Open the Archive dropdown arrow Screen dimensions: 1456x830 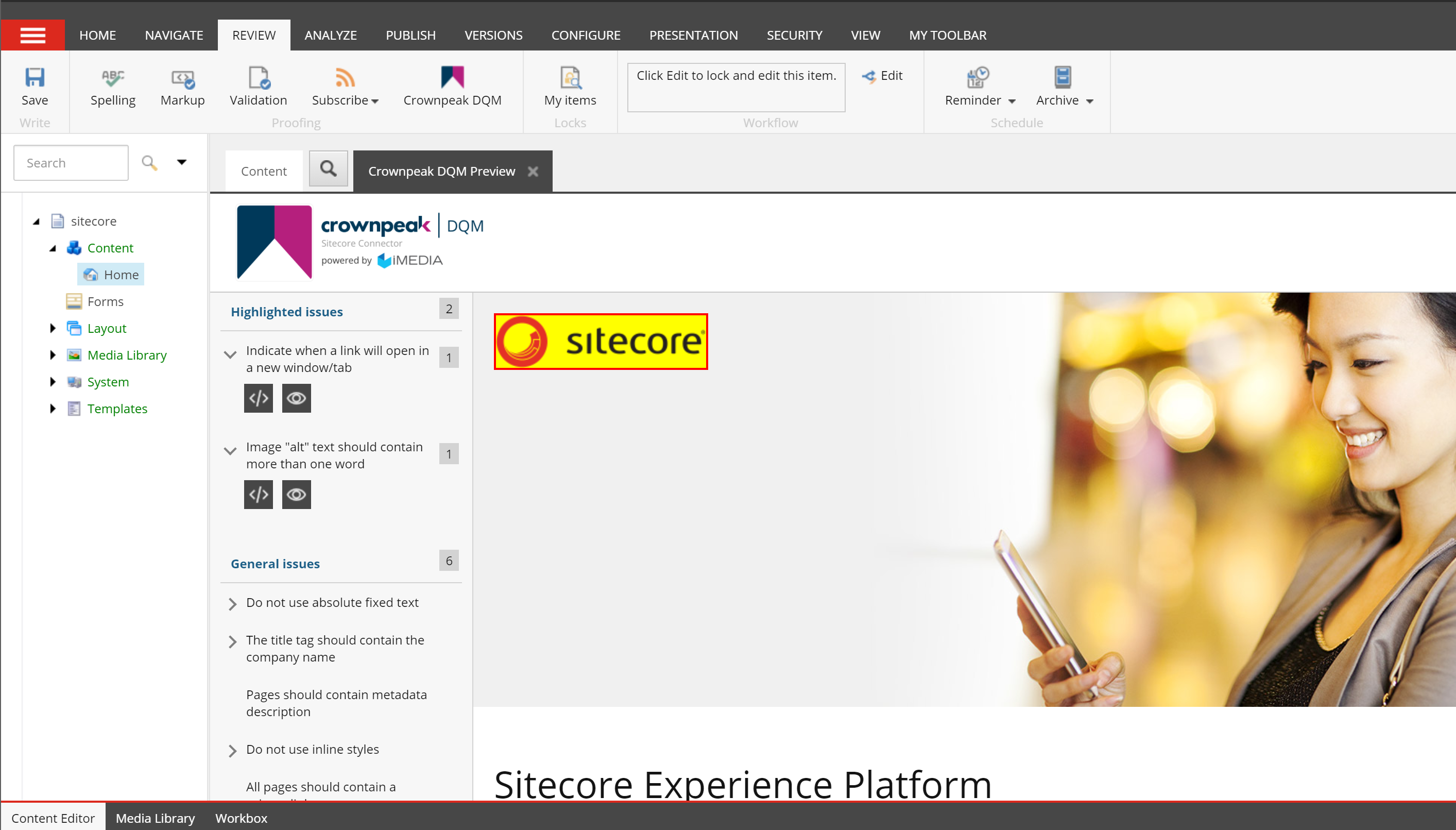click(1090, 101)
